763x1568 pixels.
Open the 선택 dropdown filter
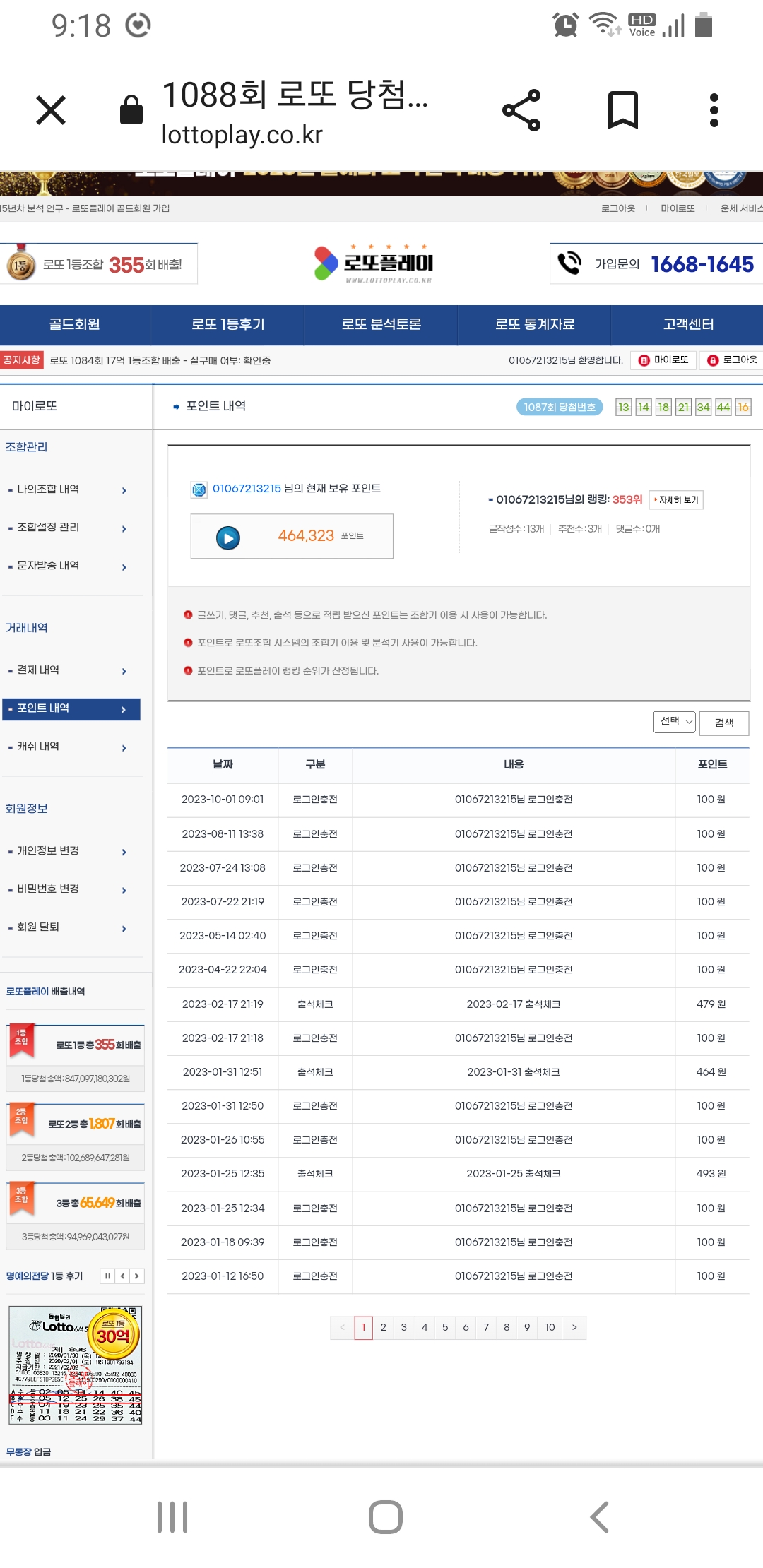(674, 721)
